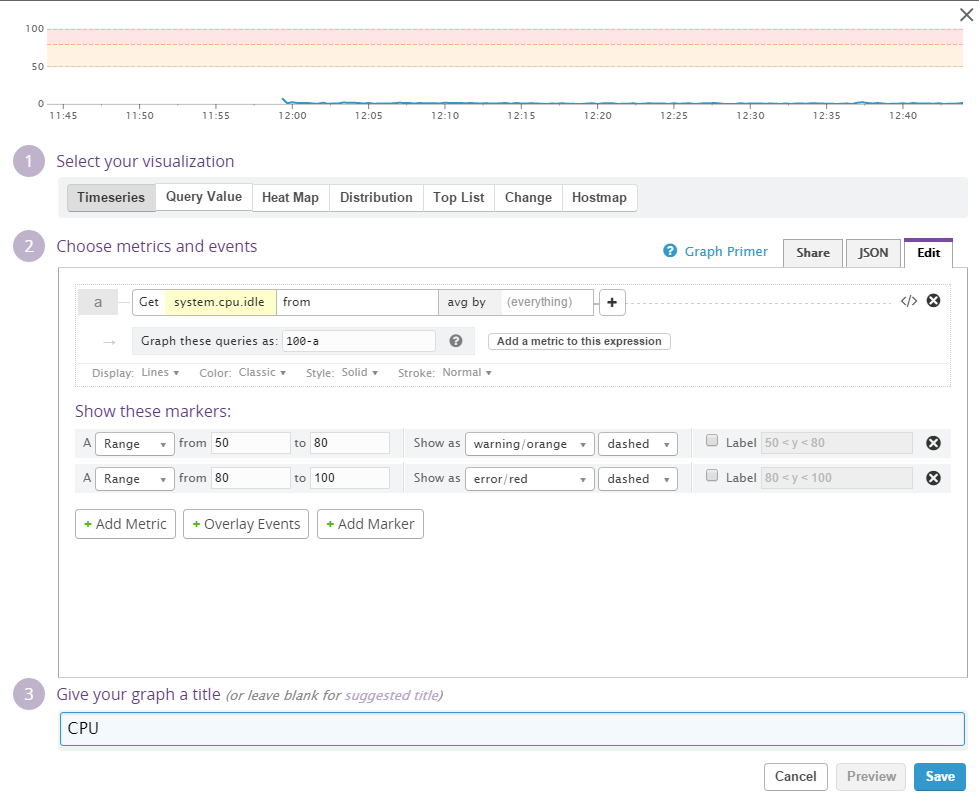Viewport: 979px width, 803px height.
Task: Open the question mark help icon near expression
Action: (456, 341)
